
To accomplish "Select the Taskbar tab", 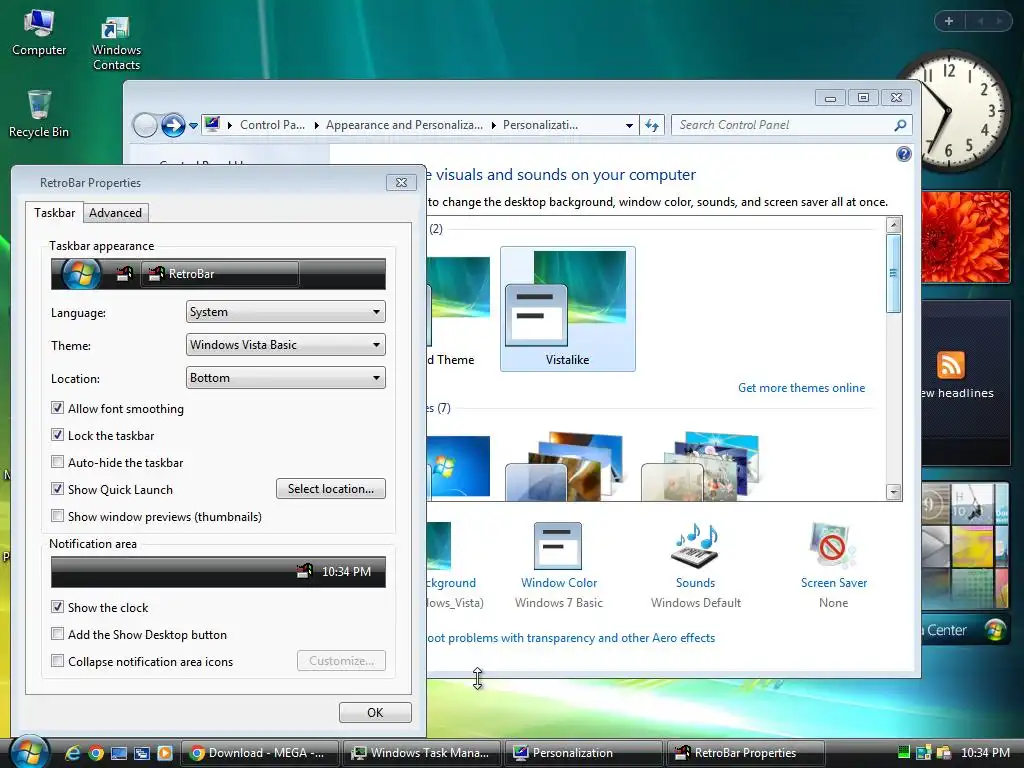I will coord(54,212).
